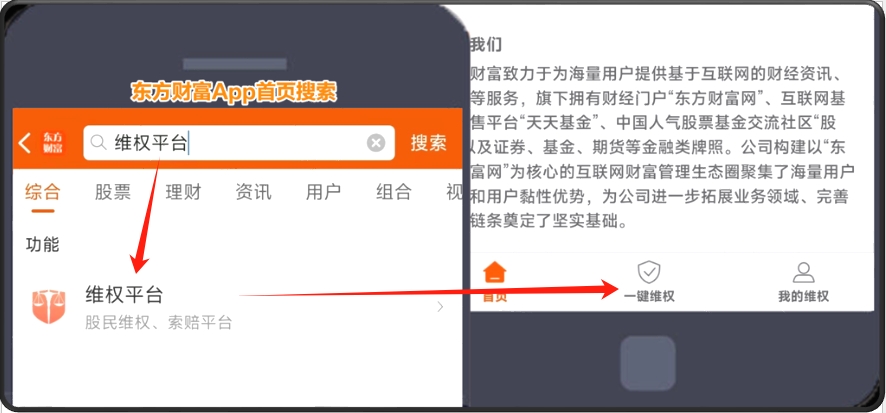886x413 pixels.
Task: Open the 组合 tab
Action: coord(394,192)
